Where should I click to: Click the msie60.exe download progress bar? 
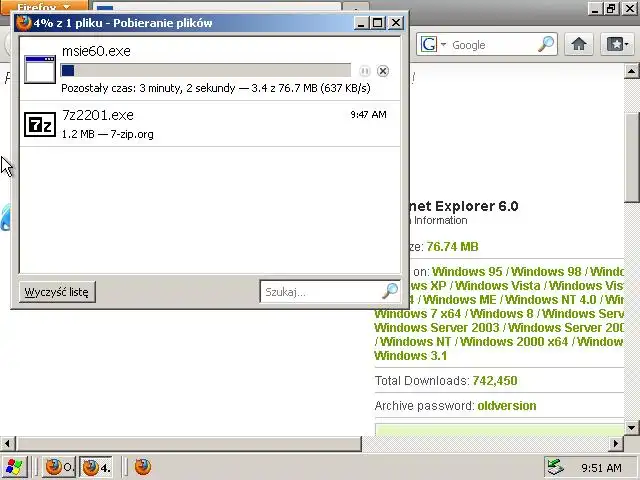click(206, 70)
